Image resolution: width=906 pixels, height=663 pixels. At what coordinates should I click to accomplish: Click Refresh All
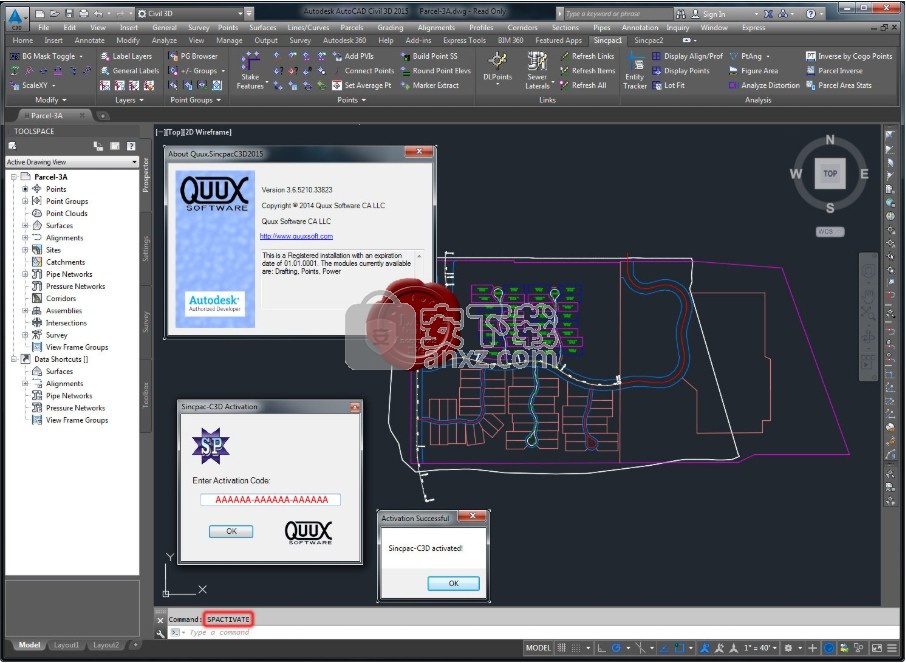click(583, 85)
